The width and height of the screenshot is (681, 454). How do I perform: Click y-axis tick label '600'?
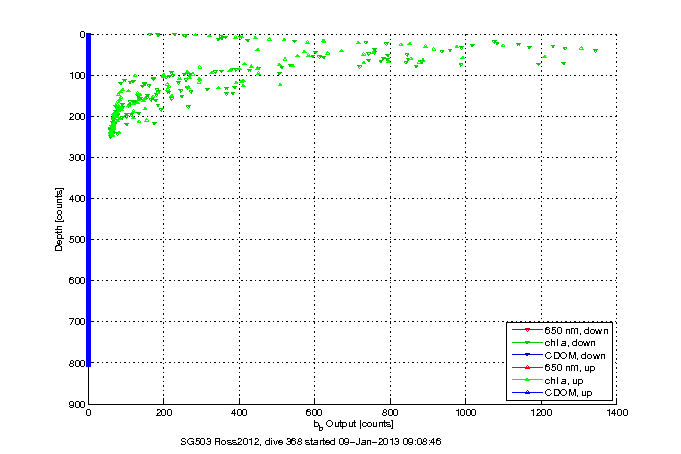click(77, 281)
